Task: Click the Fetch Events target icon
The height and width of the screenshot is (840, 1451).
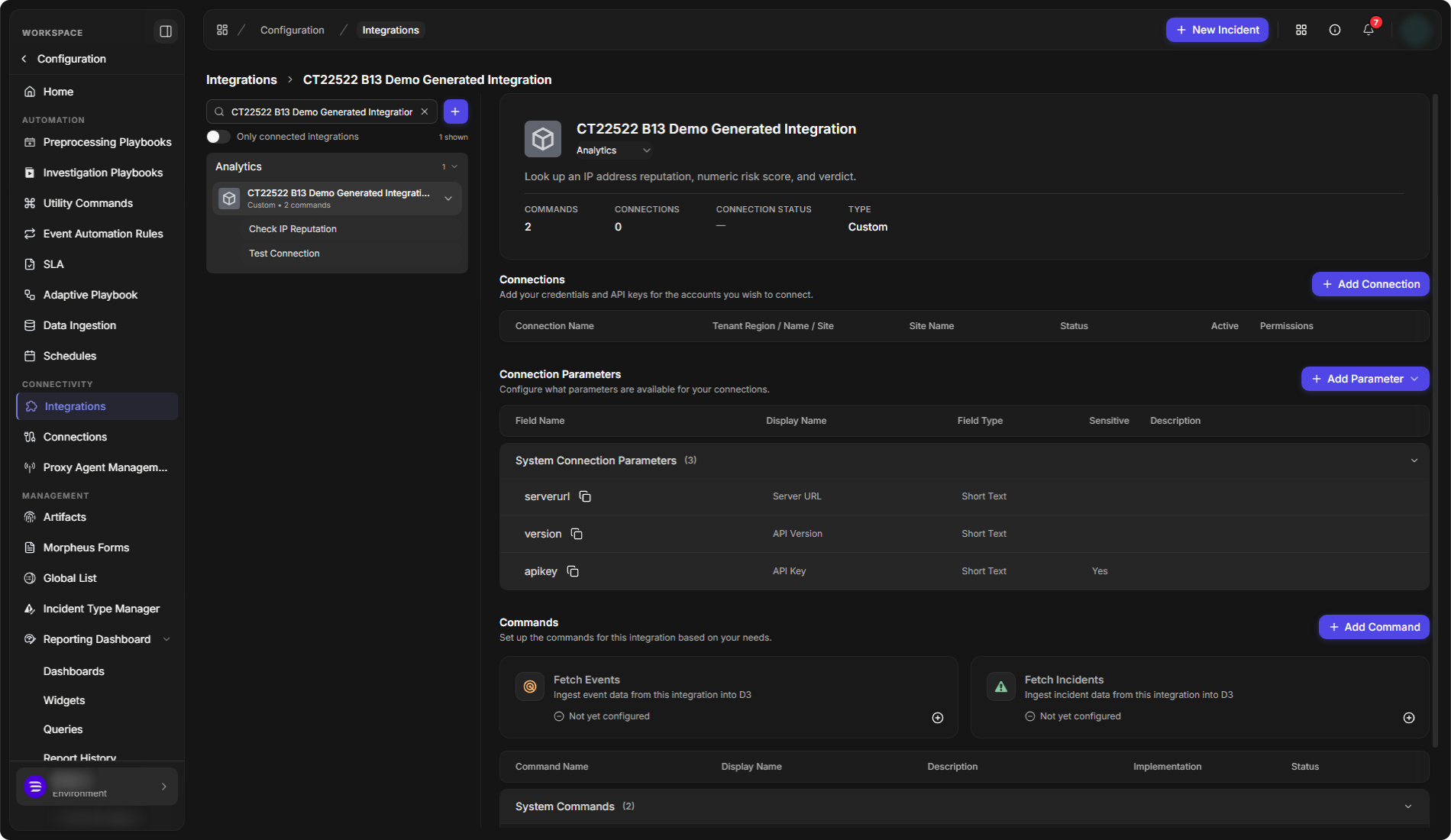Action: pyautogui.click(x=530, y=687)
